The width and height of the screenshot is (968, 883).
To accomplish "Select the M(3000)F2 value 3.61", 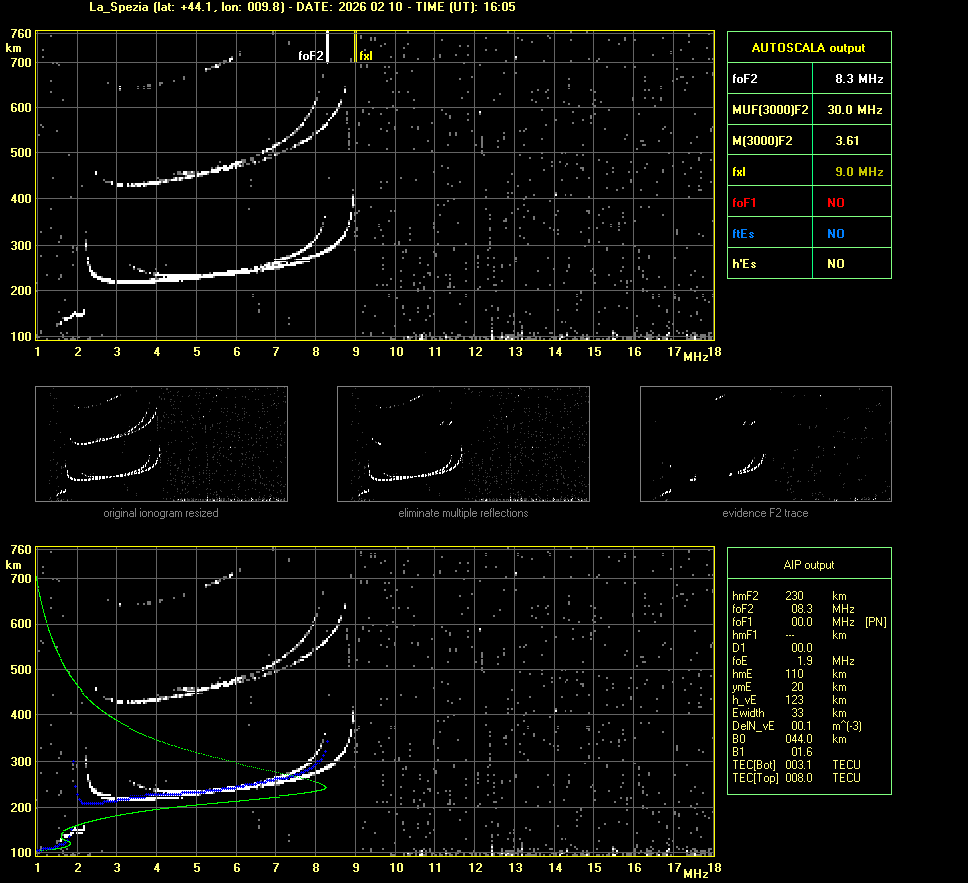I will pyautogui.click(x=847, y=140).
